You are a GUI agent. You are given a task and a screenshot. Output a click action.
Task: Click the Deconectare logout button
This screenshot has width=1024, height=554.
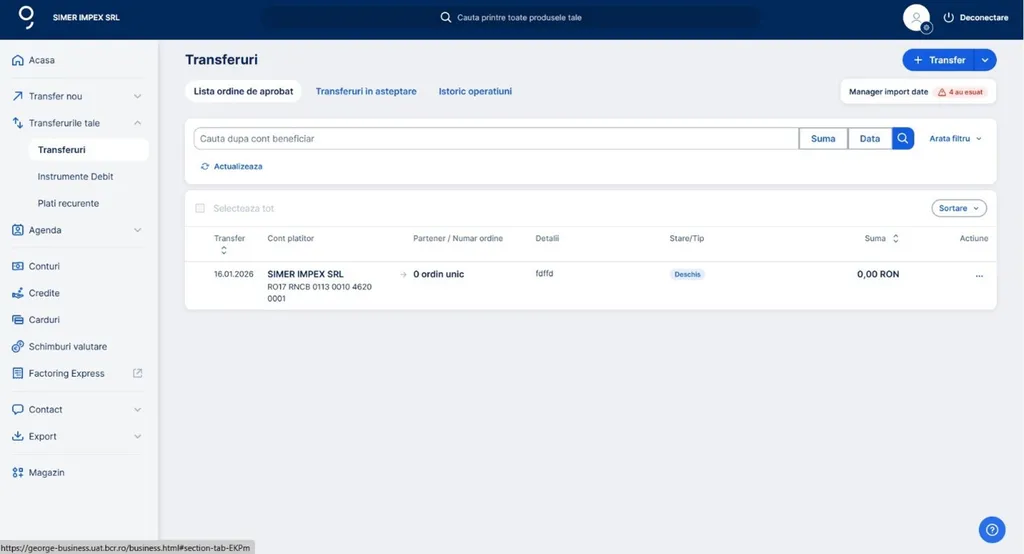[x=976, y=18]
